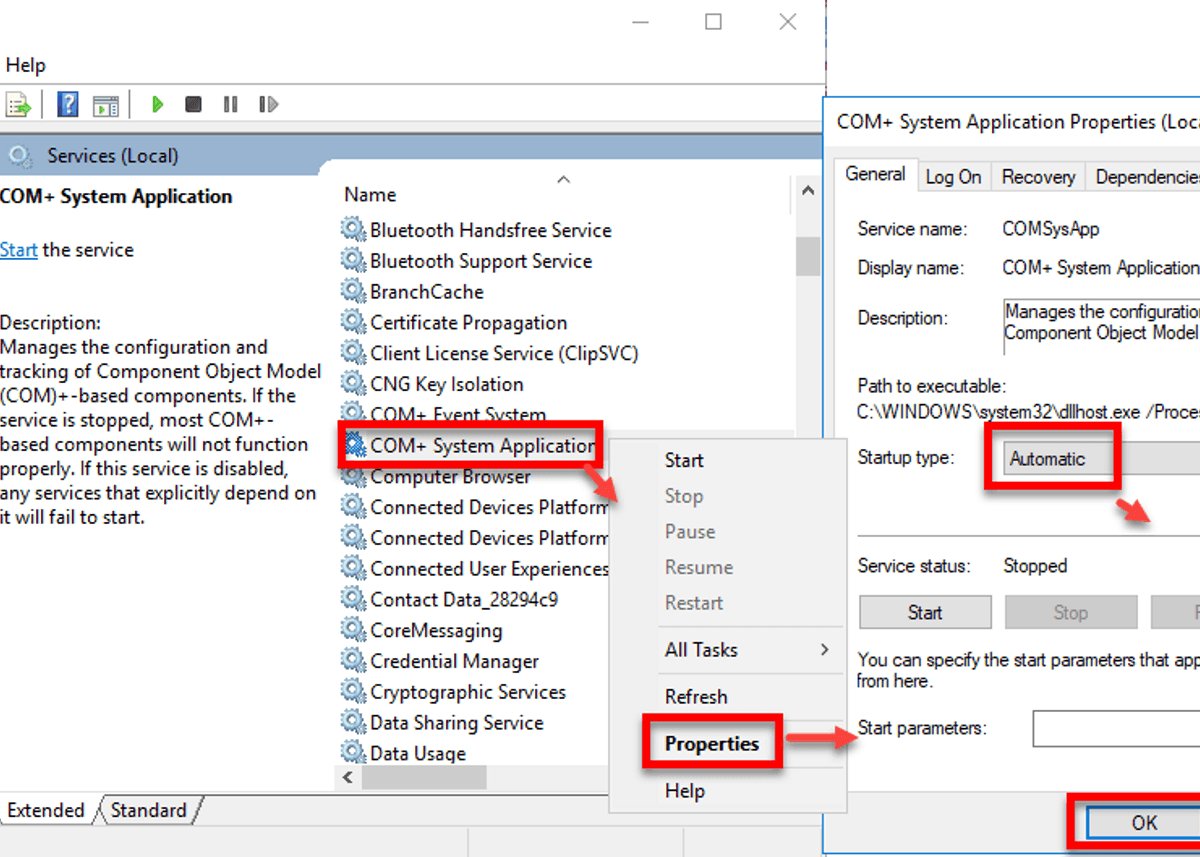Viewport: 1200px width, 857px height.
Task: Close the Services window
Action: [x=788, y=21]
